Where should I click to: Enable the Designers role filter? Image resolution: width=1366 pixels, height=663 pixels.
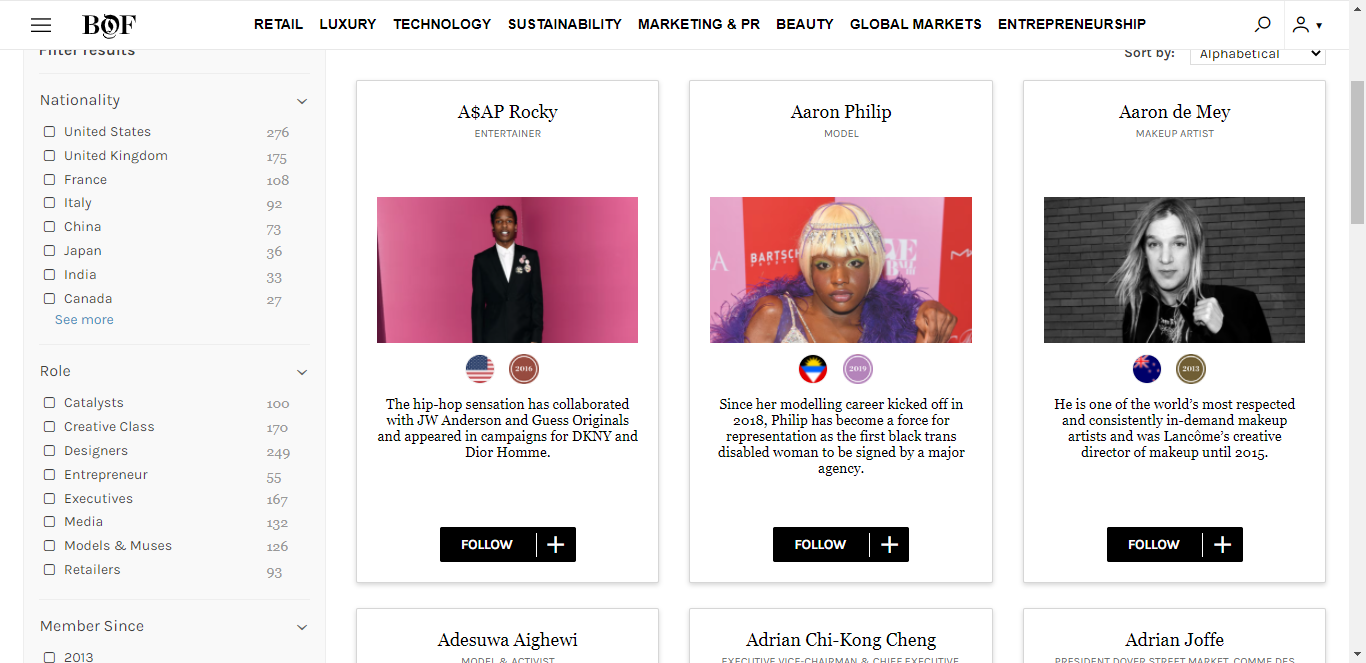[48, 450]
